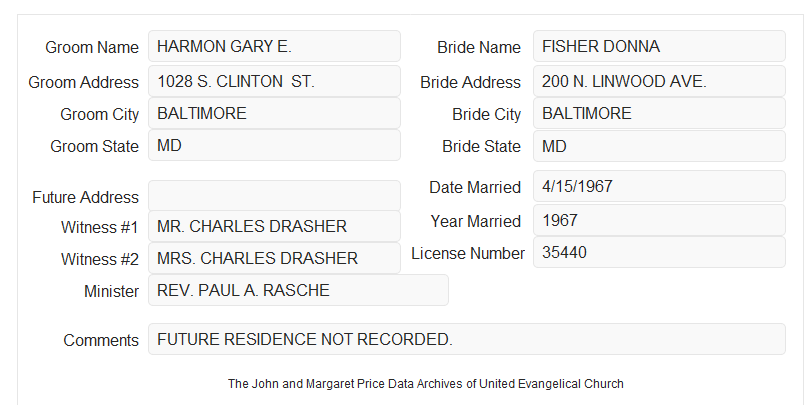Select the Bride Name field

659,46
